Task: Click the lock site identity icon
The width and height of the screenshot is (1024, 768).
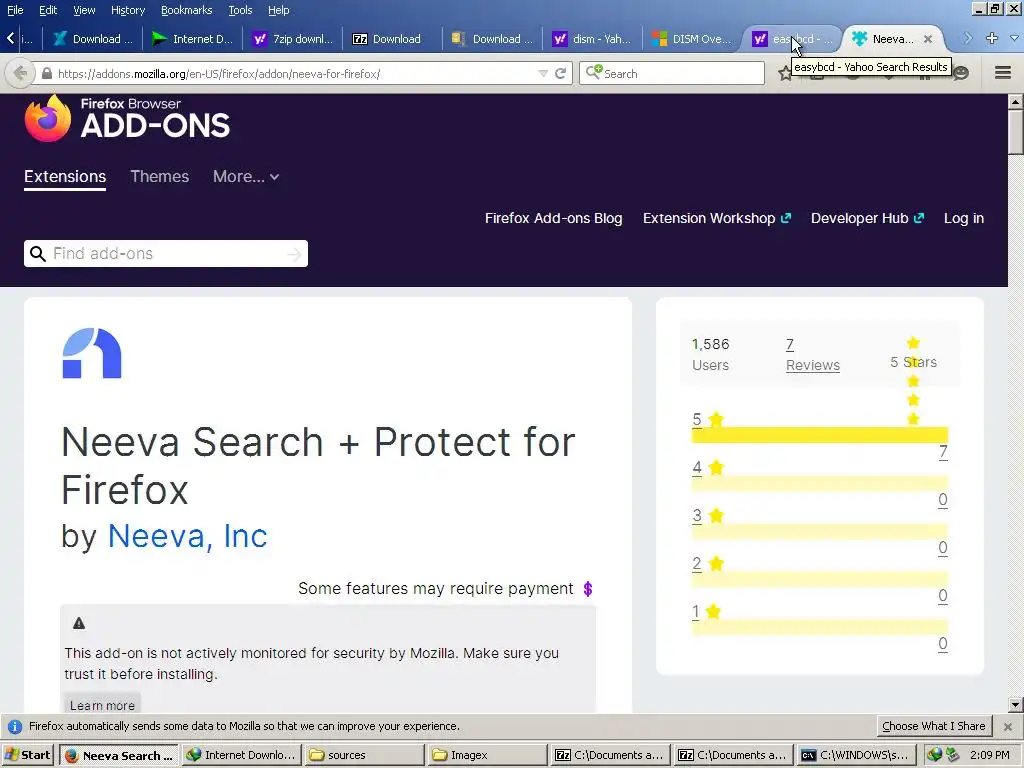Action: [46, 73]
